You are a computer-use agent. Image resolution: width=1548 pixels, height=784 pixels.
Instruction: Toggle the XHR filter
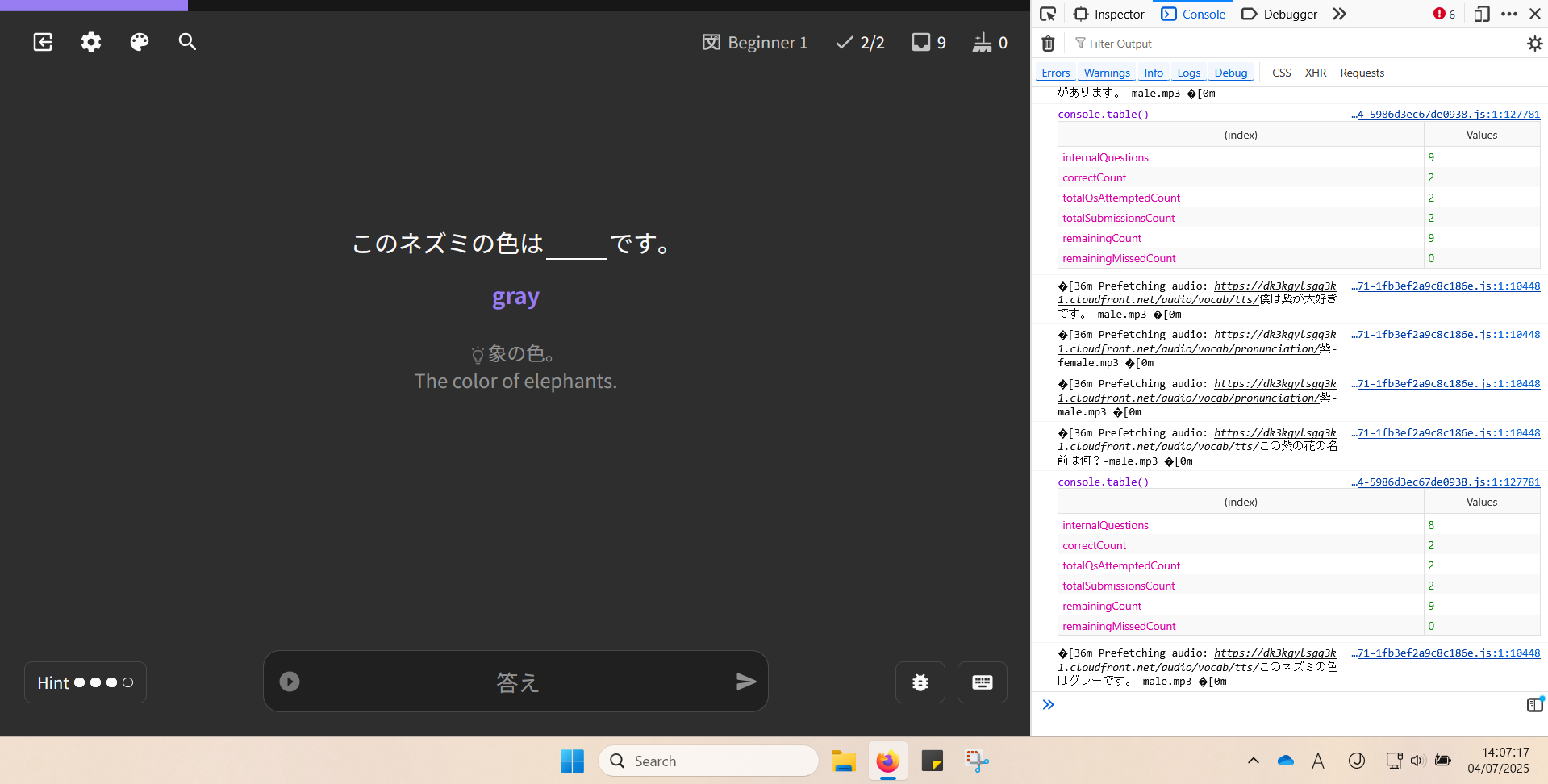click(x=1315, y=73)
